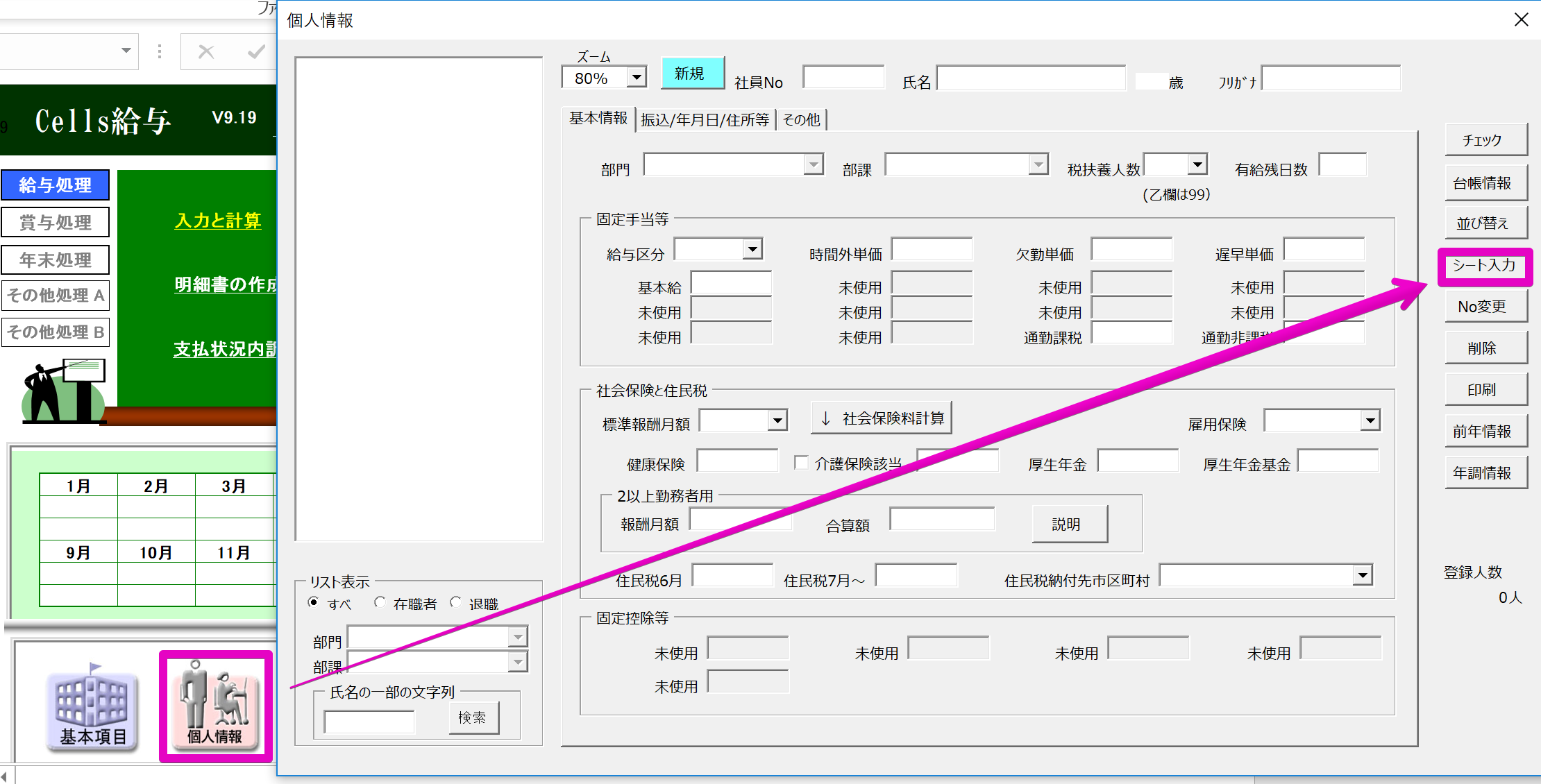Screen dimensions: 1541x784
Task: Open the 支払状況内訳 link
Action: point(226,348)
